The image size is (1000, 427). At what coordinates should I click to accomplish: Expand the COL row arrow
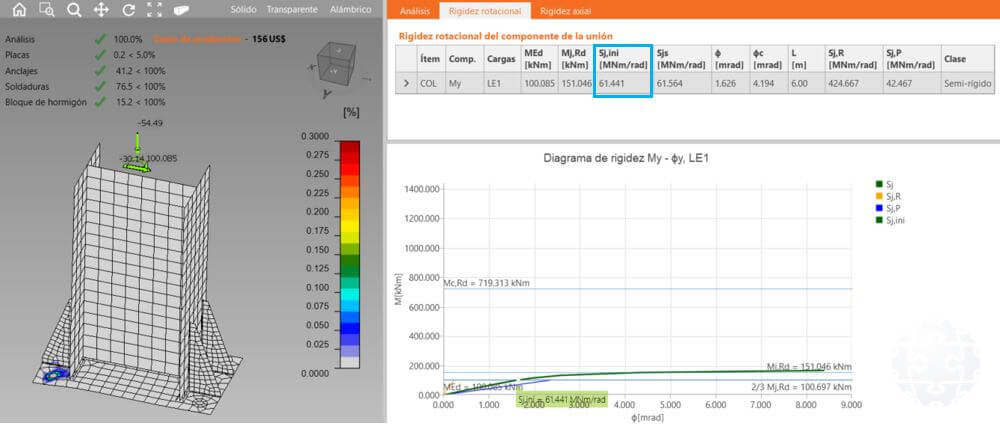click(x=405, y=84)
